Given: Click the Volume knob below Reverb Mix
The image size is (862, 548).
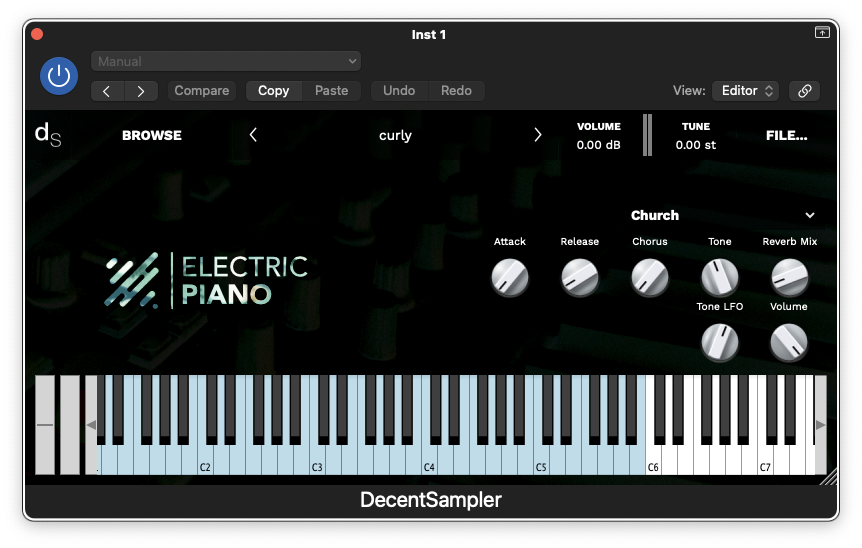Looking at the screenshot, I should click(789, 342).
